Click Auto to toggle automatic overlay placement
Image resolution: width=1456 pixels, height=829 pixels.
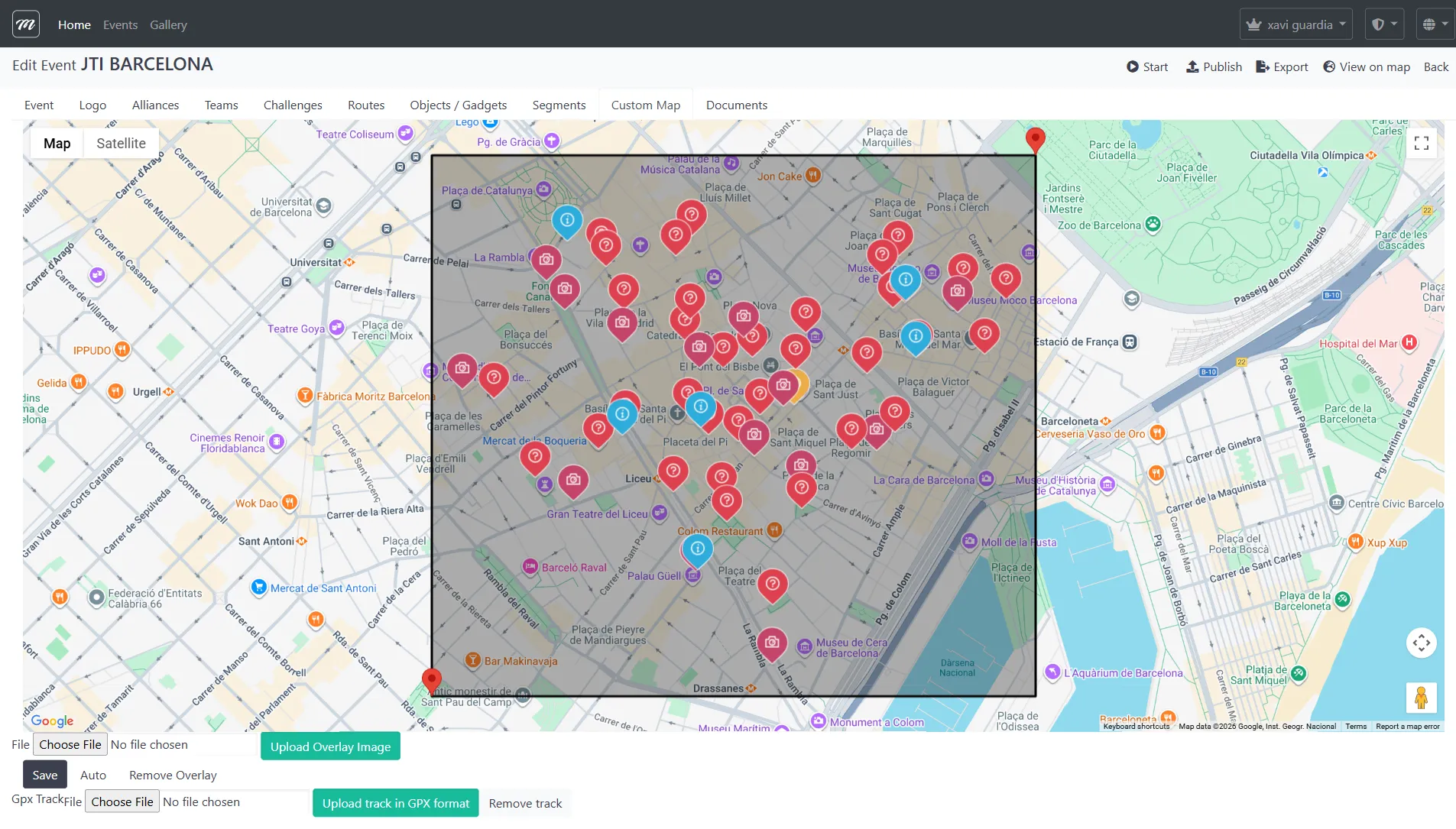(93, 775)
